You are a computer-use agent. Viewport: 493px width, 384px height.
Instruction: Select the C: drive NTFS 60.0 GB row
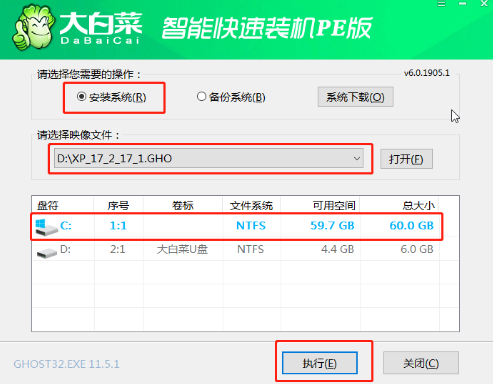(237, 226)
